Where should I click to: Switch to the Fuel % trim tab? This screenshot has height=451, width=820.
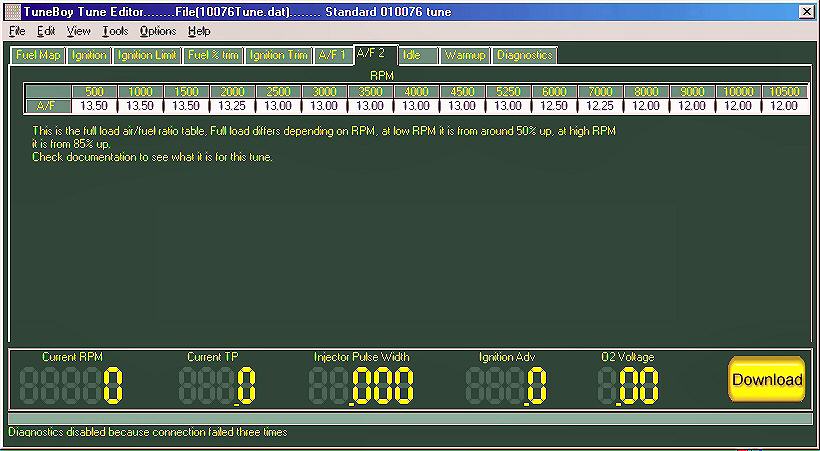(x=213, y=55)
